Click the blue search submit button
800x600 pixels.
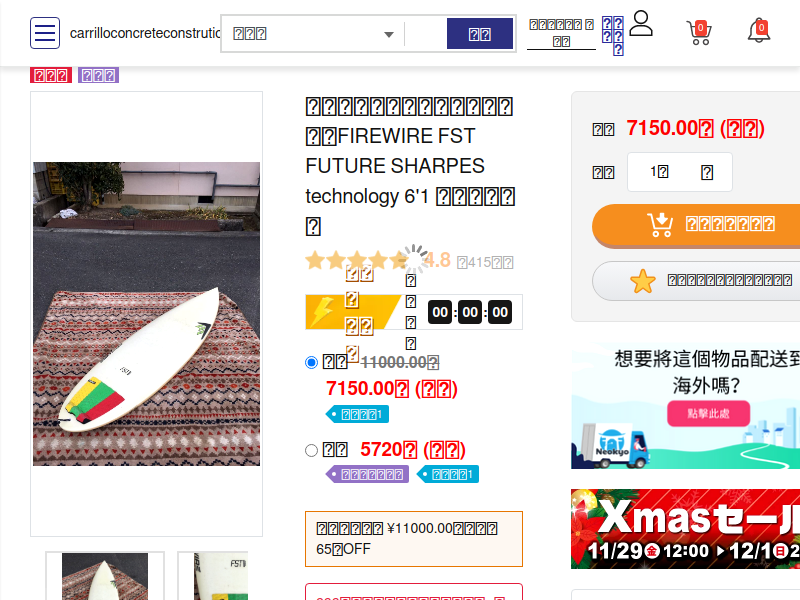pos(480,34)
